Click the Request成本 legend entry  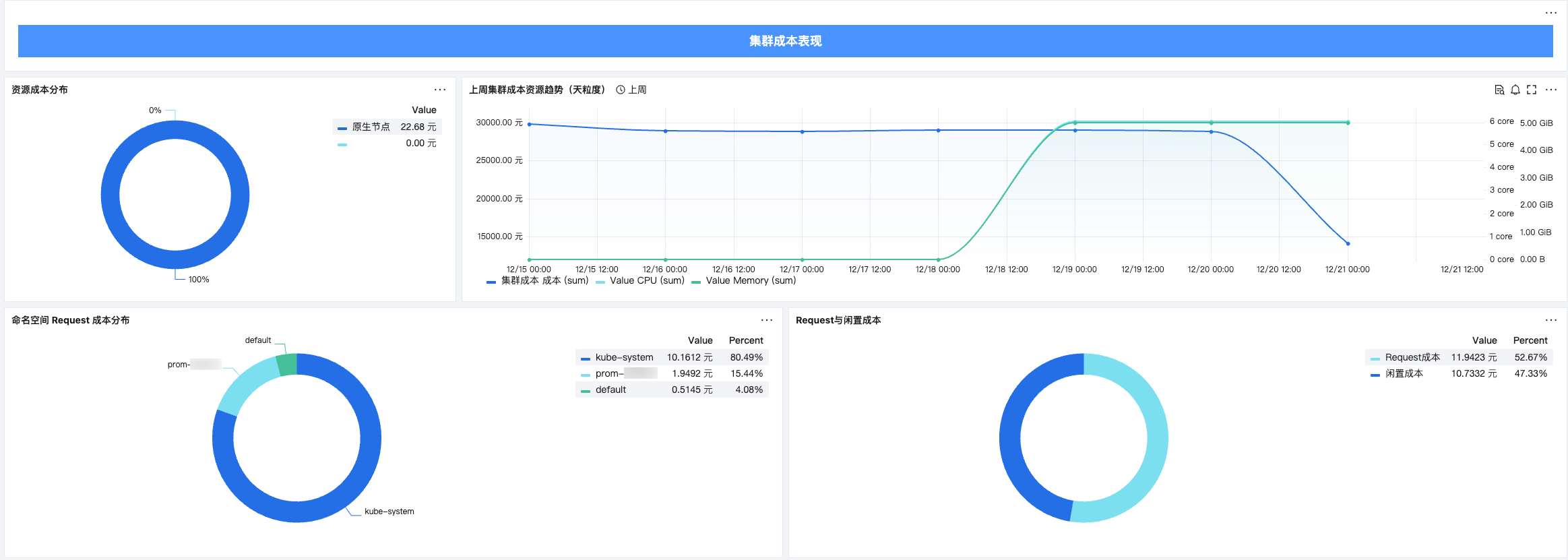1412,357
